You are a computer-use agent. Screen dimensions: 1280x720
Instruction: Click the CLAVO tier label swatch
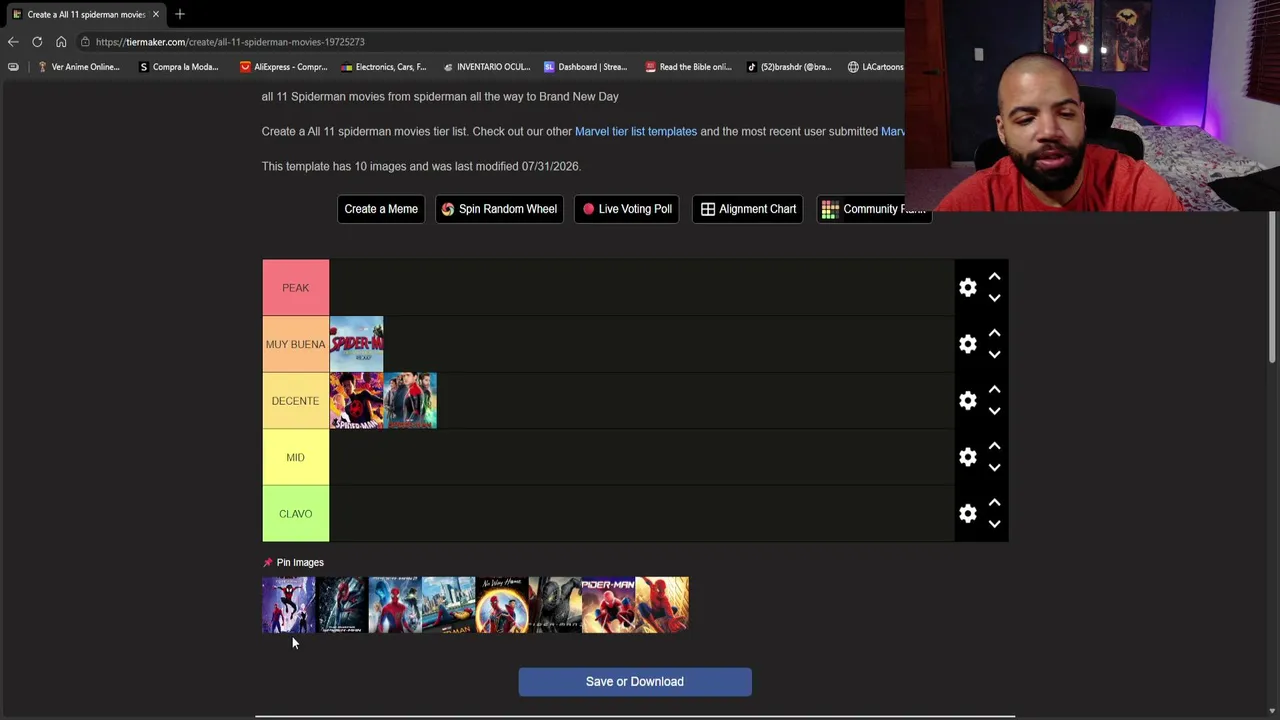pyautogui.click(x=295, y=514)
